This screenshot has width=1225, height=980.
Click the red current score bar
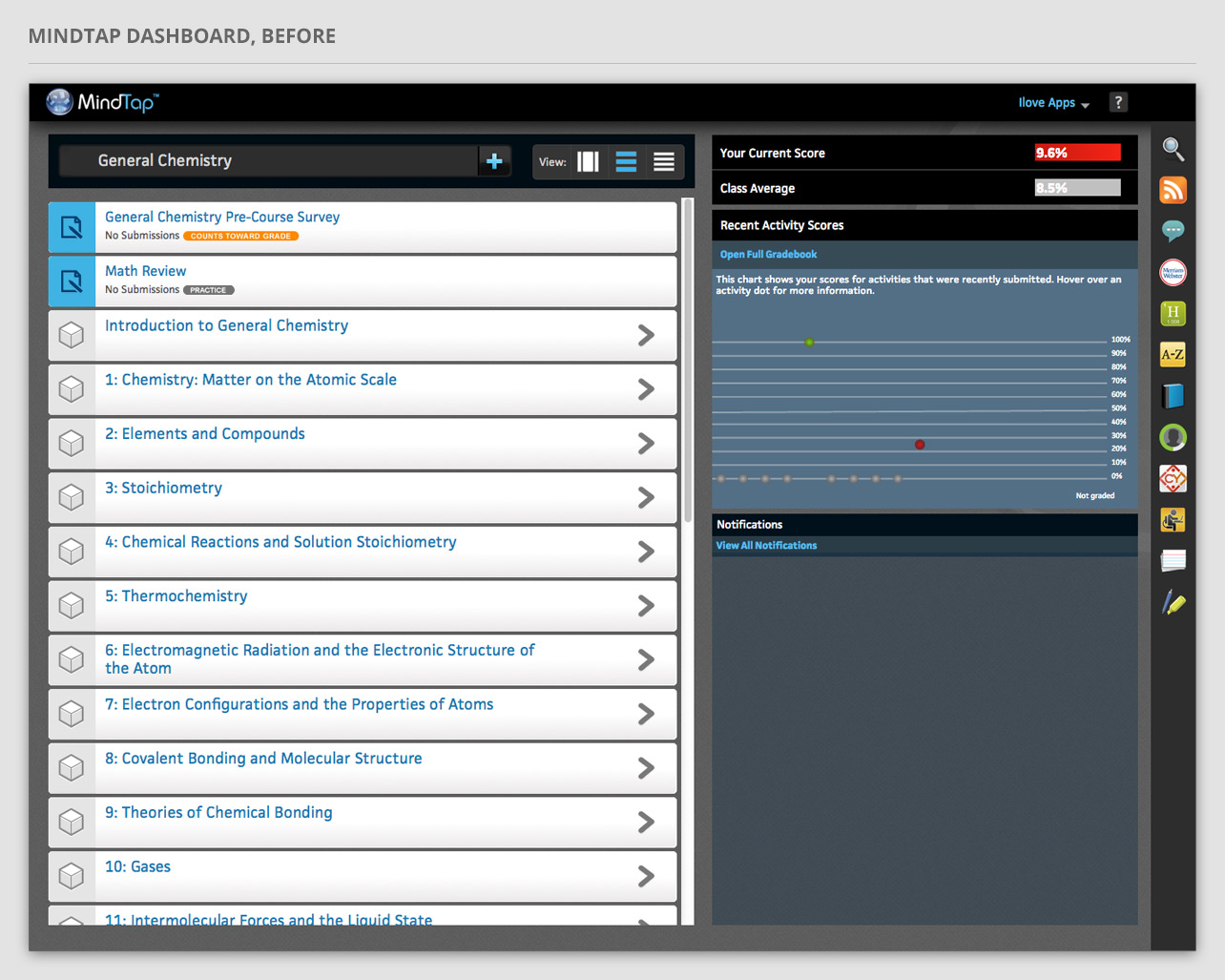point(1077,153)
